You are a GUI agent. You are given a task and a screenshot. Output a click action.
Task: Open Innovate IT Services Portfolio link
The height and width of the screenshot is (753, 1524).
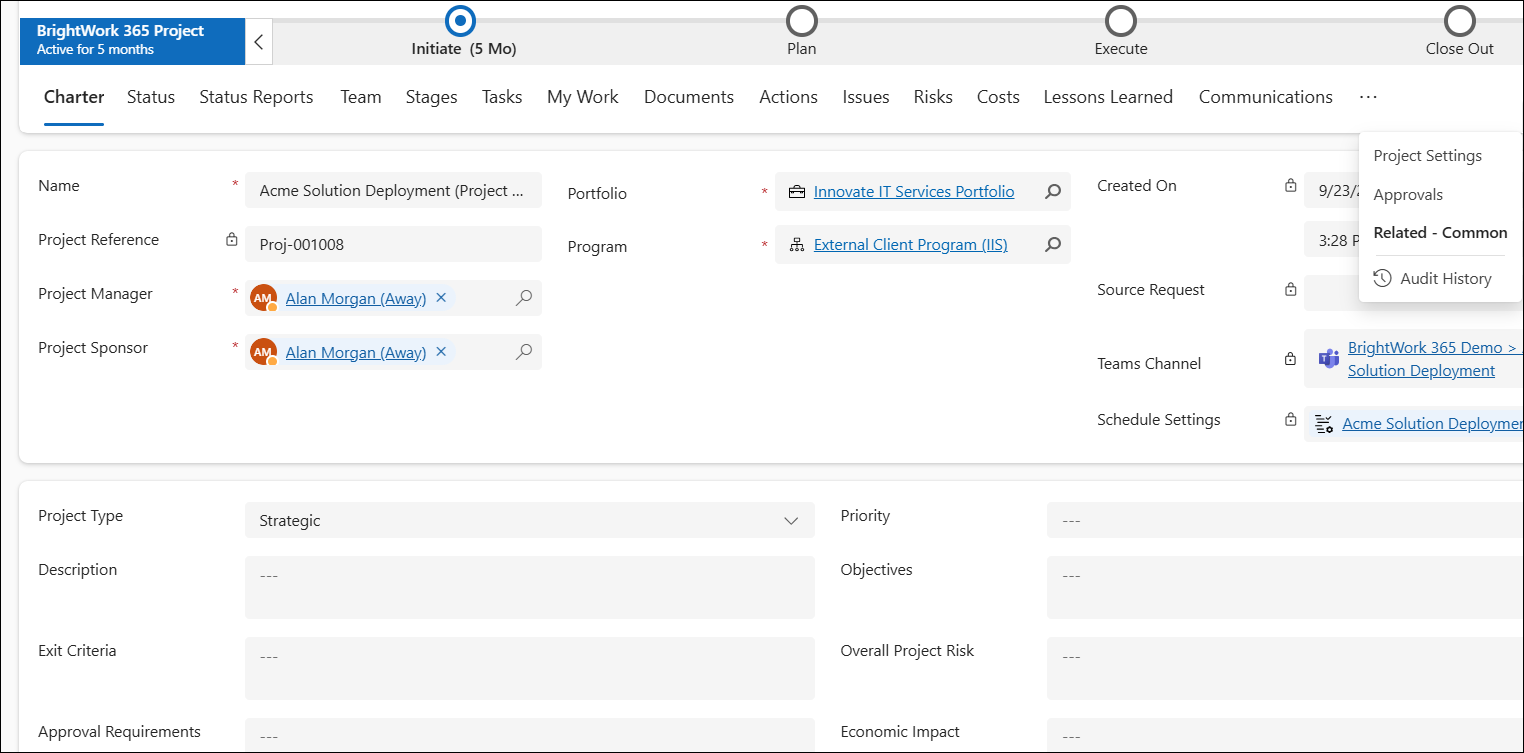pyautogui.click(x=914, y=192)
